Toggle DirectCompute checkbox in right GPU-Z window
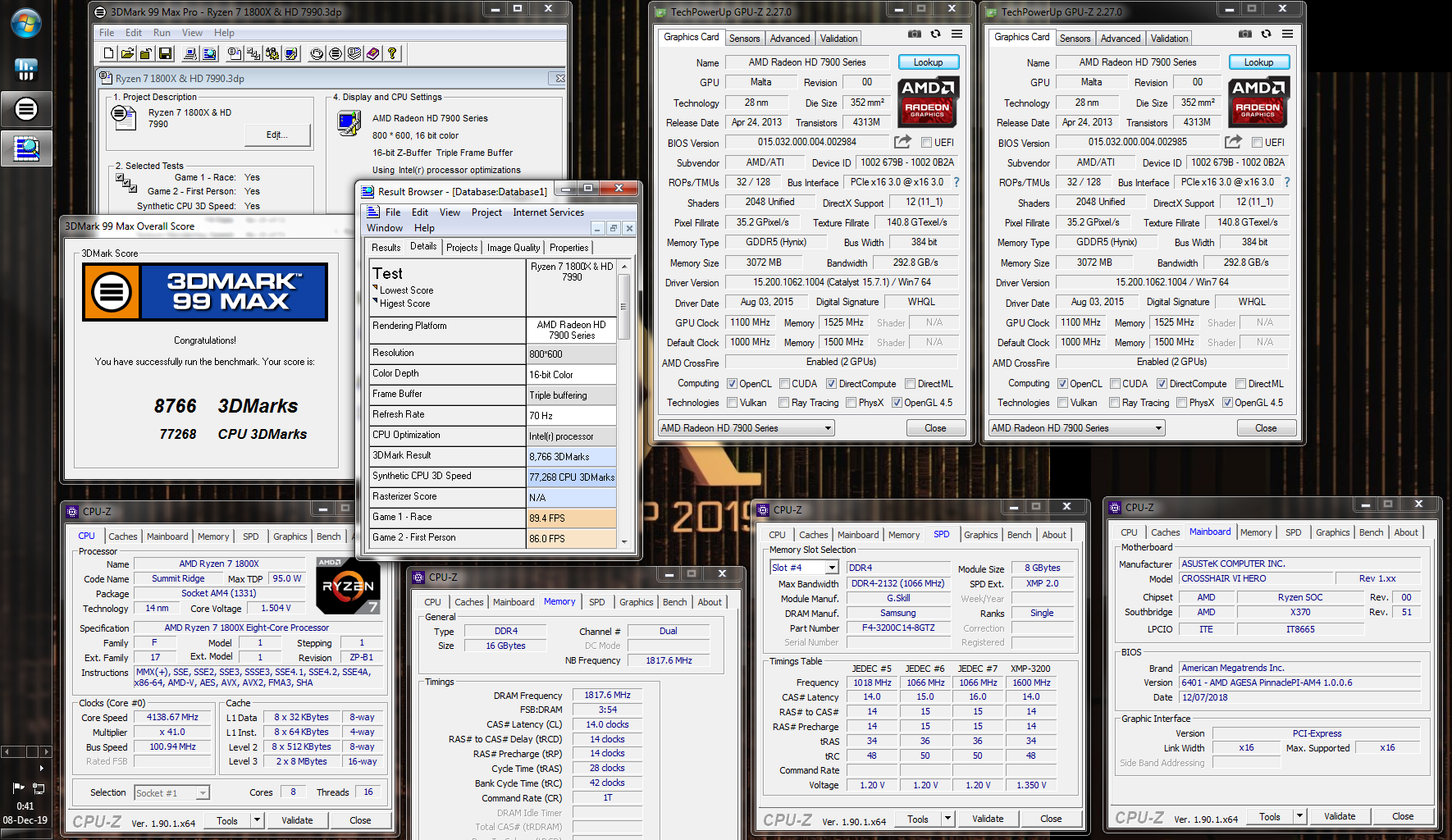Screen dimensions: 1452x840 click(x=1162, y=384)
